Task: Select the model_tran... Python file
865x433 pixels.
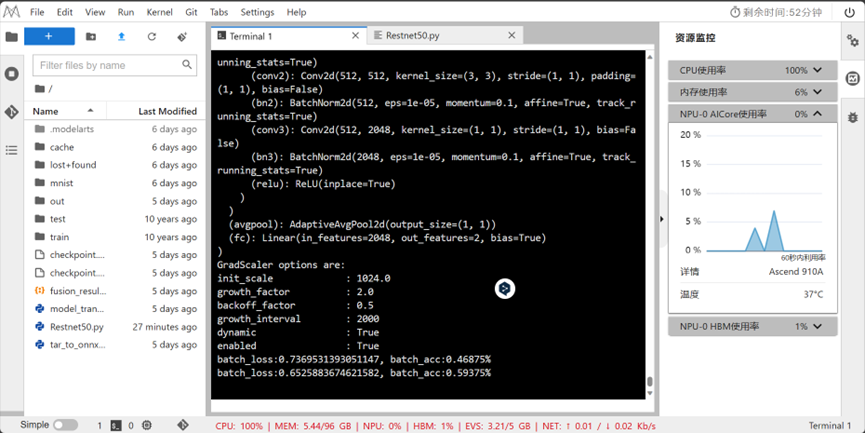Action: pyautogui.click(x=115, y=309)
